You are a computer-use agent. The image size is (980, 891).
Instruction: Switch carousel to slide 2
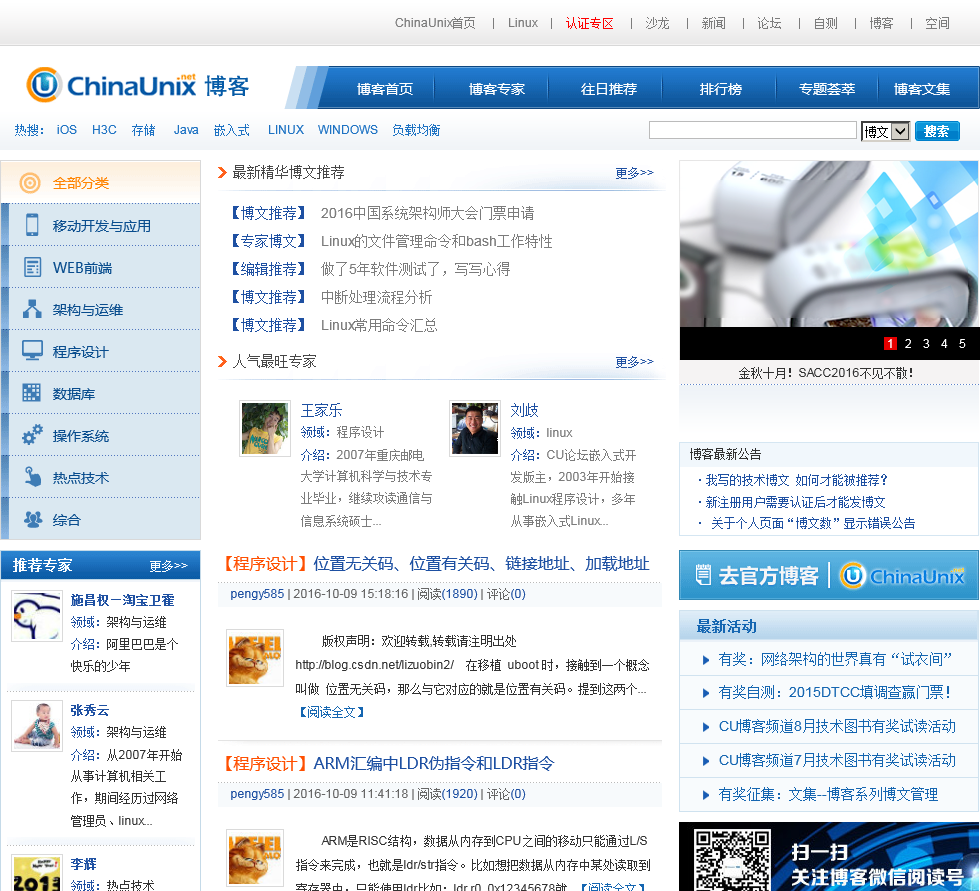(x=908, y=344)
